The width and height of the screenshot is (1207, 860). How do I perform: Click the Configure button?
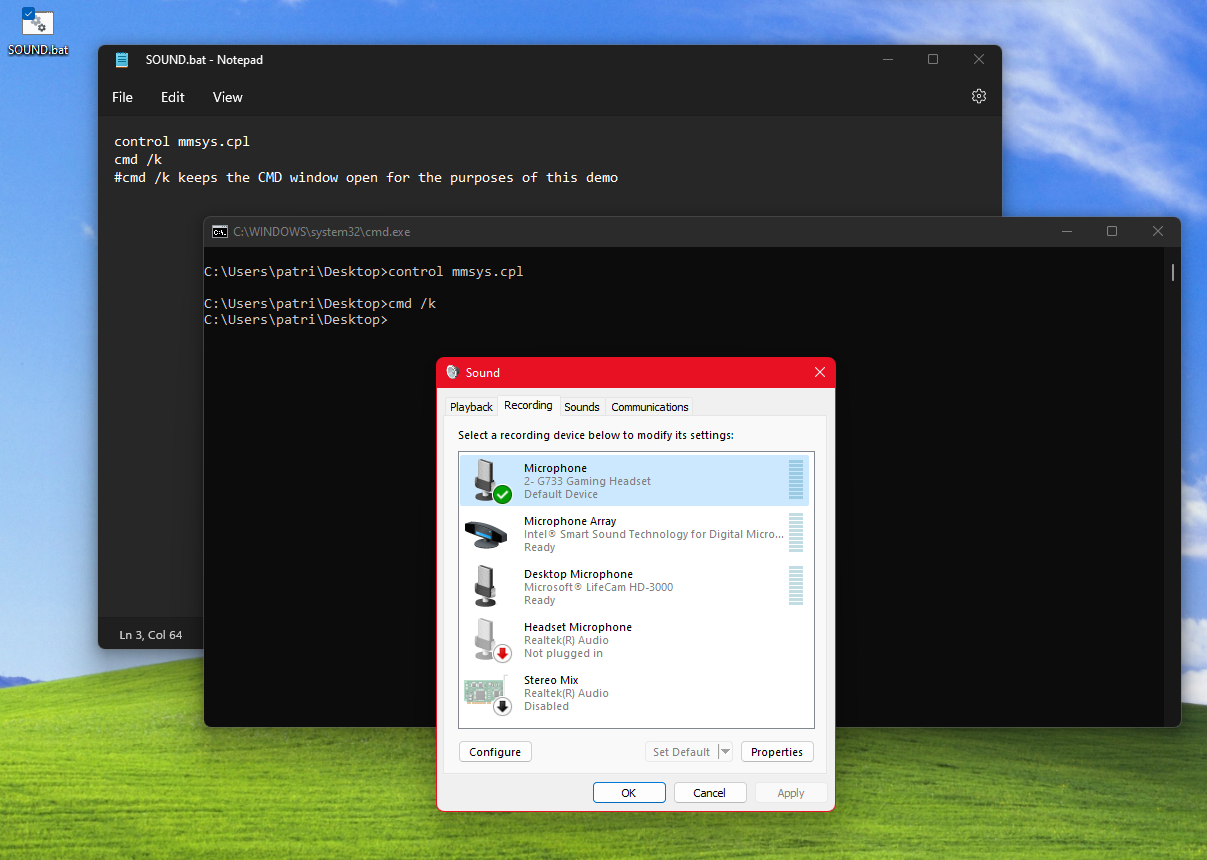point(495,752)
